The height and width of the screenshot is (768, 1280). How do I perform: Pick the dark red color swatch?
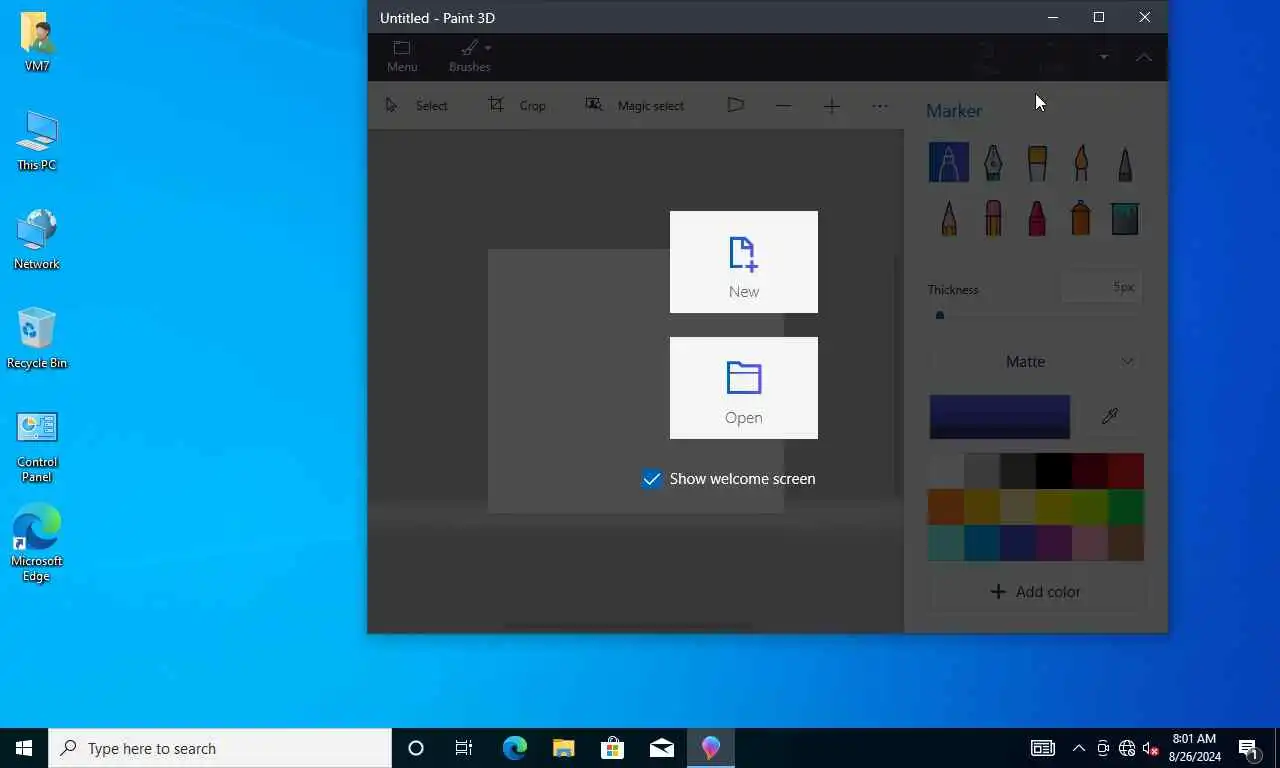click(x=1090, y=471)
